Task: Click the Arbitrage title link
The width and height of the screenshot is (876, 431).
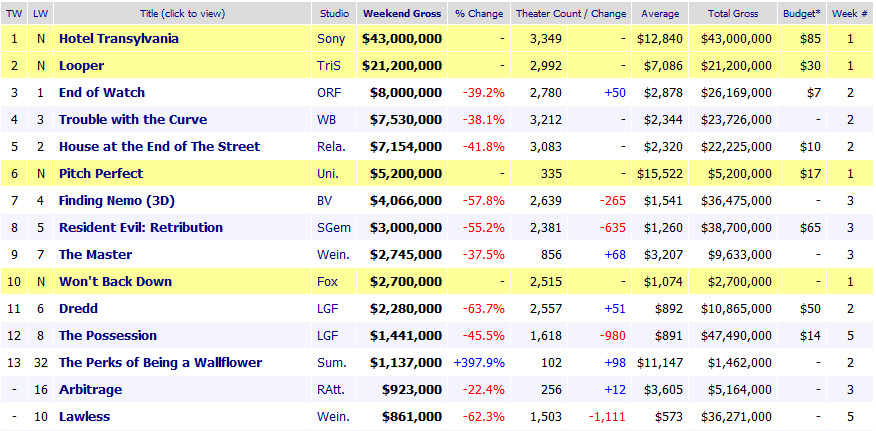Action: pyautogui.click(x=91, y=390)
